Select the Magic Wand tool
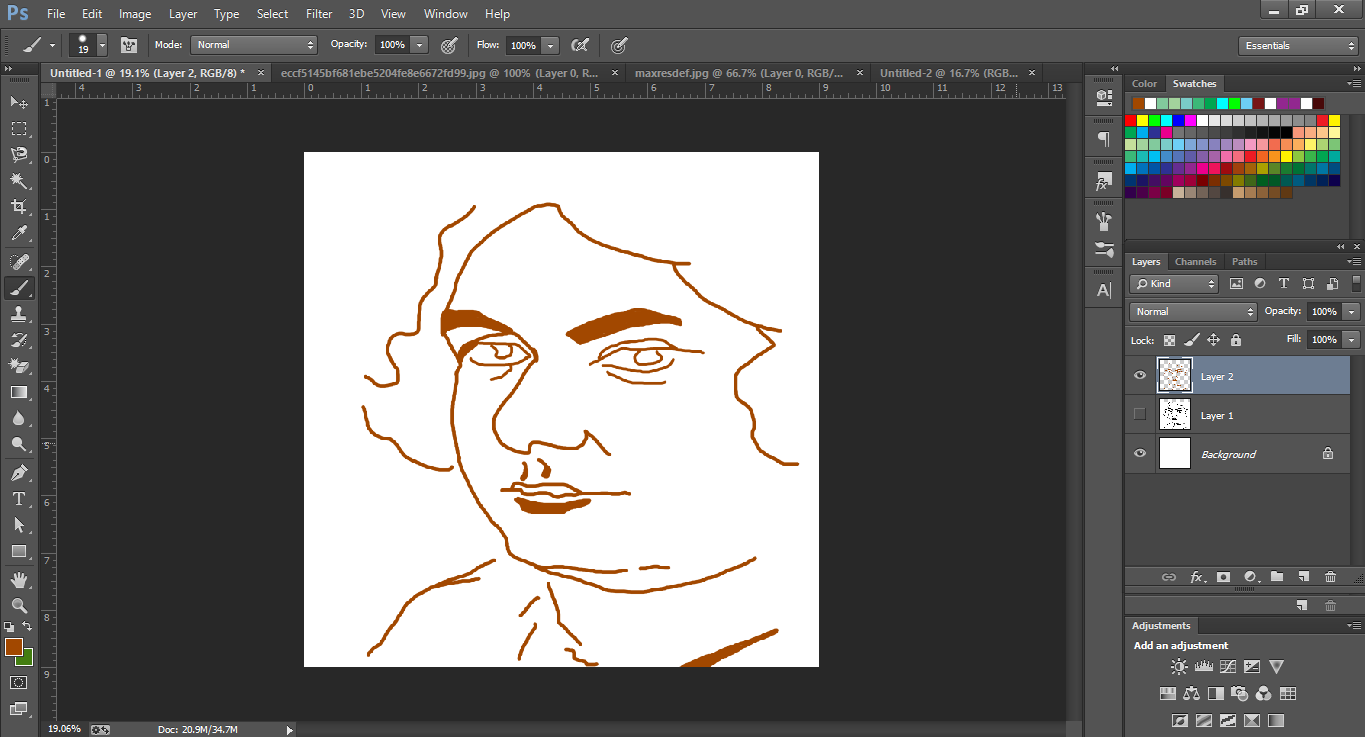The height and width of the screenshot is (737, 1365). (19, 180)
